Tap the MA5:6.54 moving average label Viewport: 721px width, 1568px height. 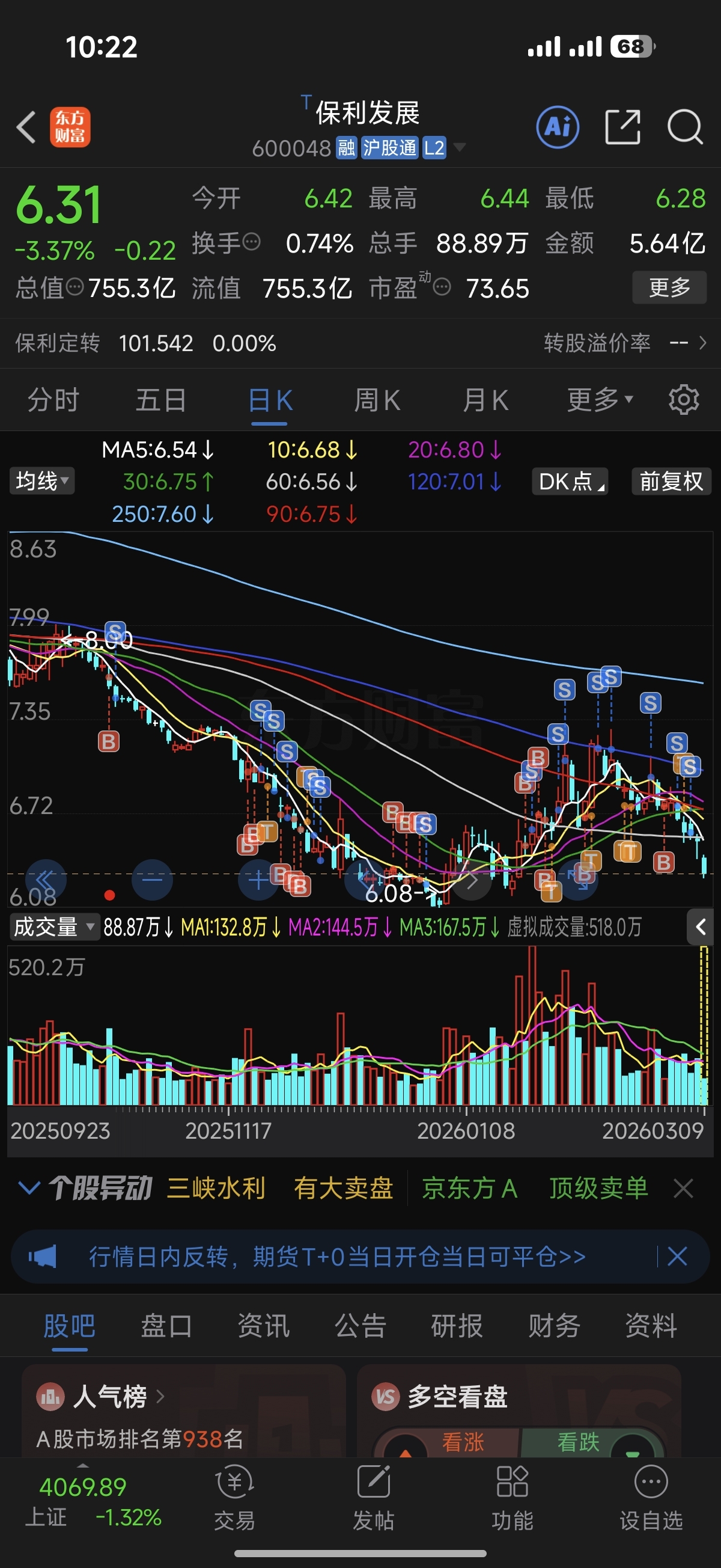[x=157, y=449]
